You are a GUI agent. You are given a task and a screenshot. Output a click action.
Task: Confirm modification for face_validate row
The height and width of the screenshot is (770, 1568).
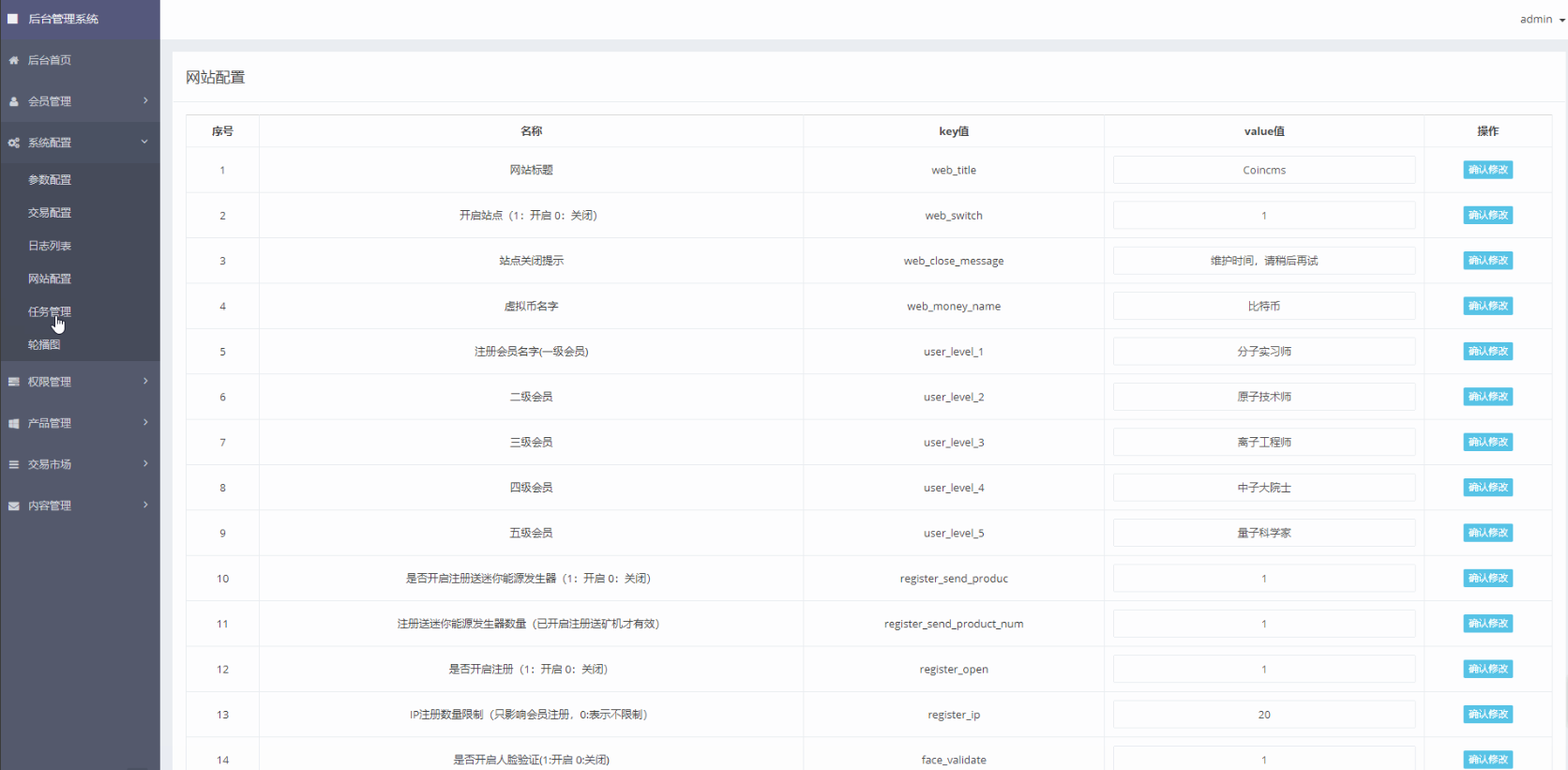1488,760
